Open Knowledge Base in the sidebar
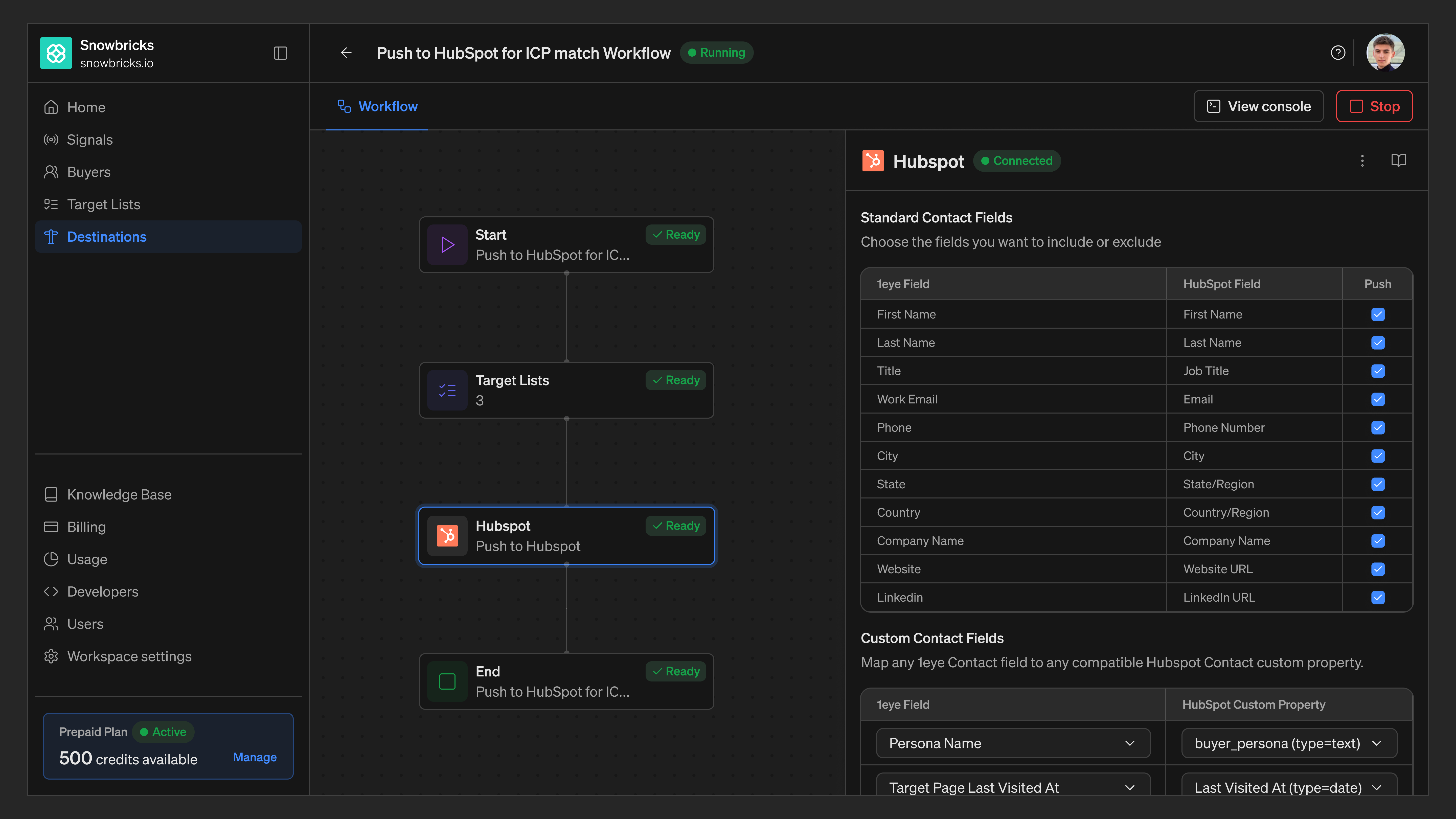 168,495
